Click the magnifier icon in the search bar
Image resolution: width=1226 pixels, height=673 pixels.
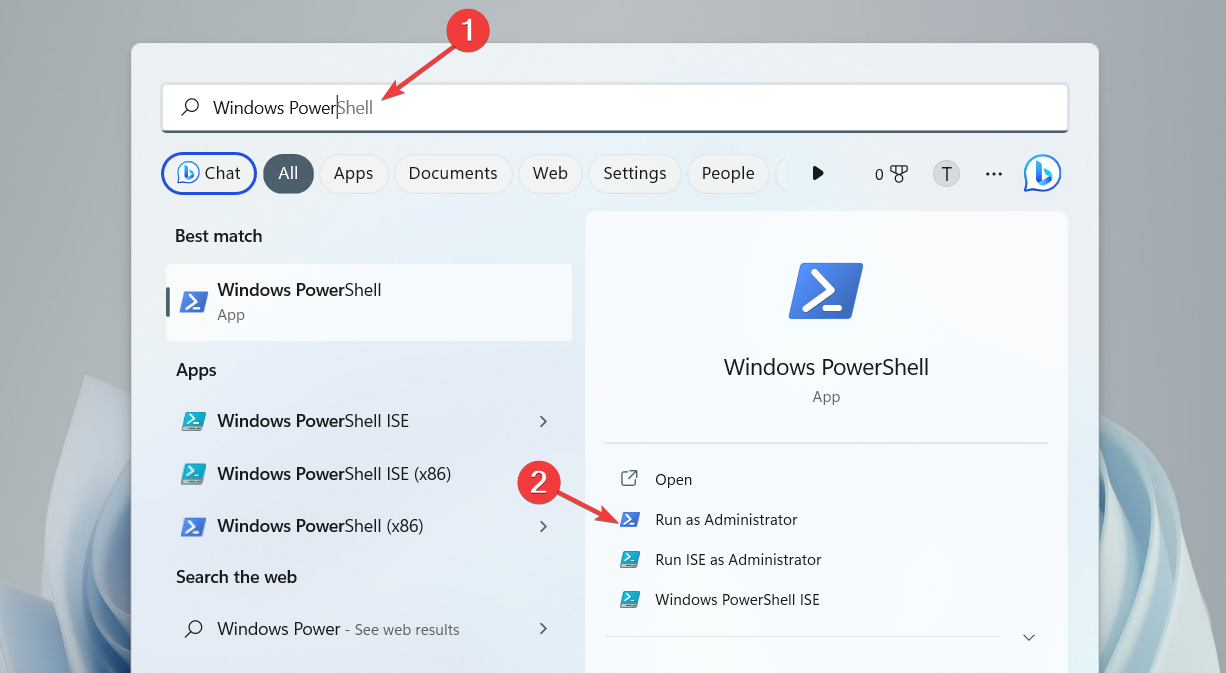coord(189,107)
